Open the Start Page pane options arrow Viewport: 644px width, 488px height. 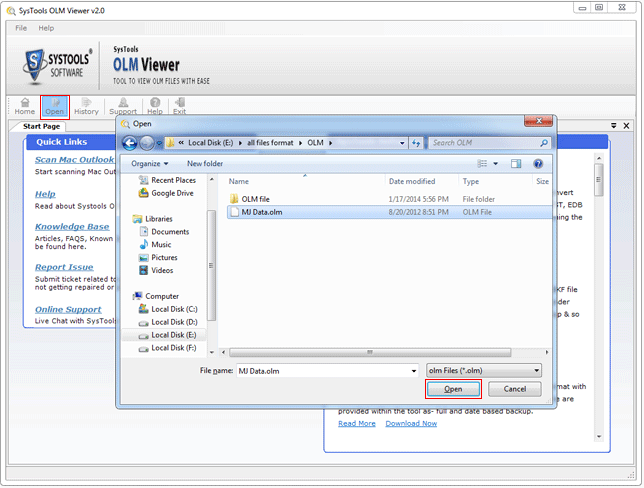pos(614,126)
